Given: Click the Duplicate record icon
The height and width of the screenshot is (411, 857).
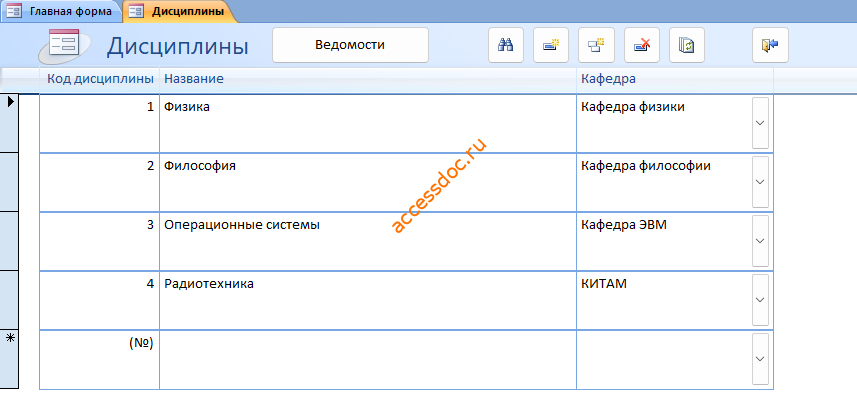Looking at the screenshot, I should click(x=596, y=45).
